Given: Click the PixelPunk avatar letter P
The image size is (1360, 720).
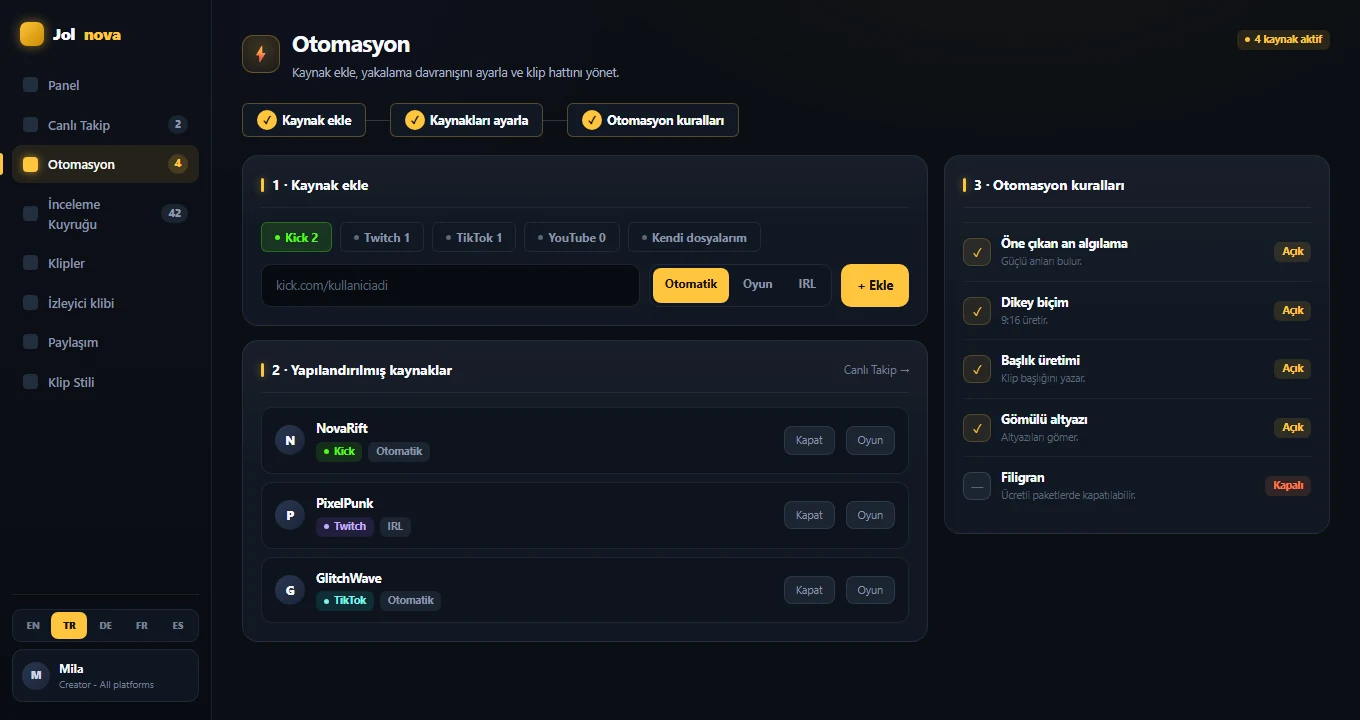Looking at the screenshot, I should (290, 515).
